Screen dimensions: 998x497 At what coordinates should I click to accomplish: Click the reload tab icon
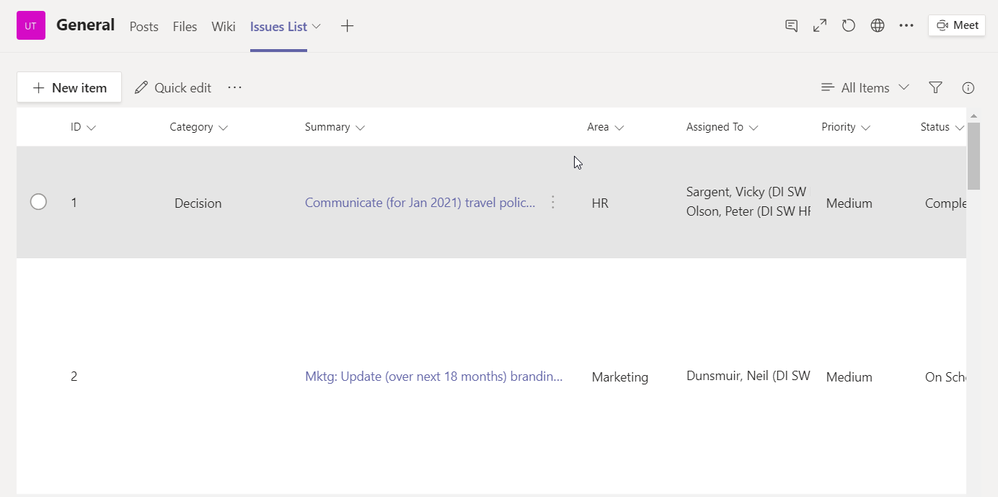[848, 26]
